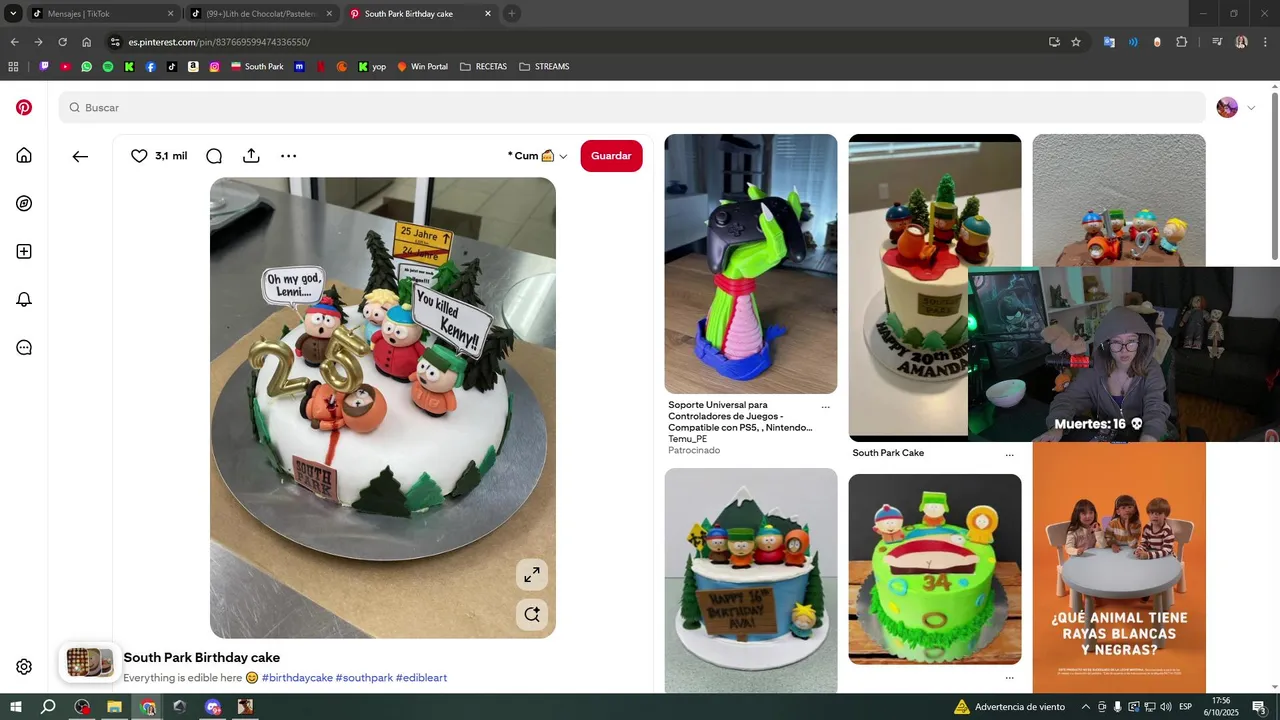Open the Twitch bookmark icon
Viewport: 1280px width, 720px height.
click(44, 67)
